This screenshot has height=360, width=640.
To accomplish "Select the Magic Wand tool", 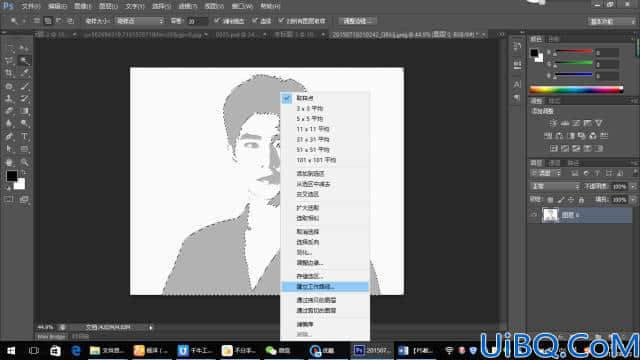I will pyautogui.click(x=24, y=61).
